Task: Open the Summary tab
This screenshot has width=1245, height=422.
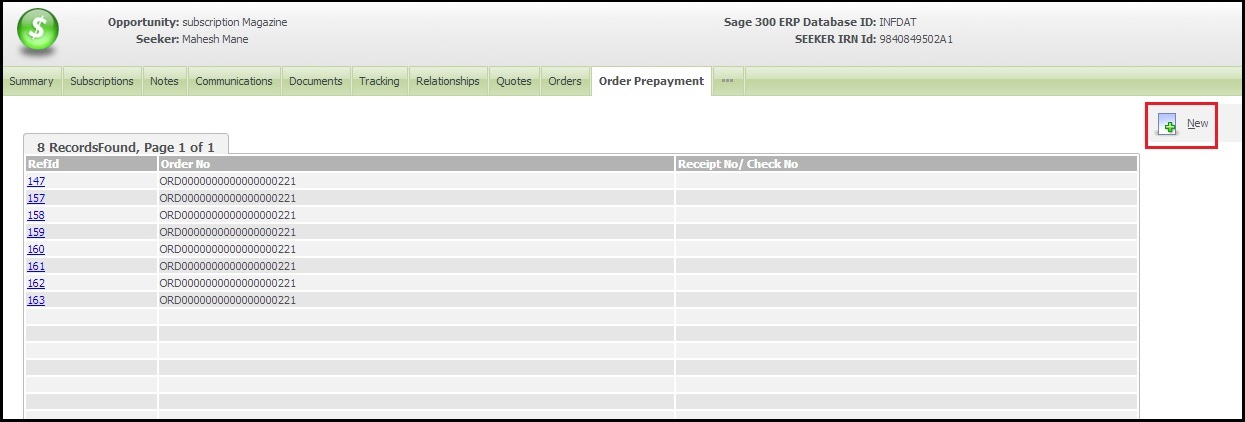Action: point(32,81)
